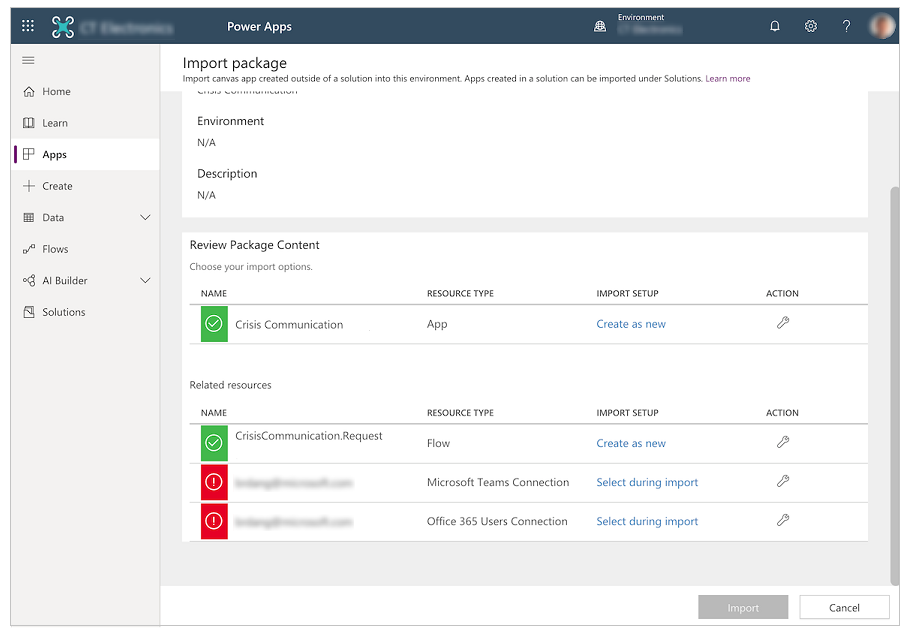Click red alert status of Microsoft Teams Connection
This screenshot has width=910, height=644.
tap(214, 482)
